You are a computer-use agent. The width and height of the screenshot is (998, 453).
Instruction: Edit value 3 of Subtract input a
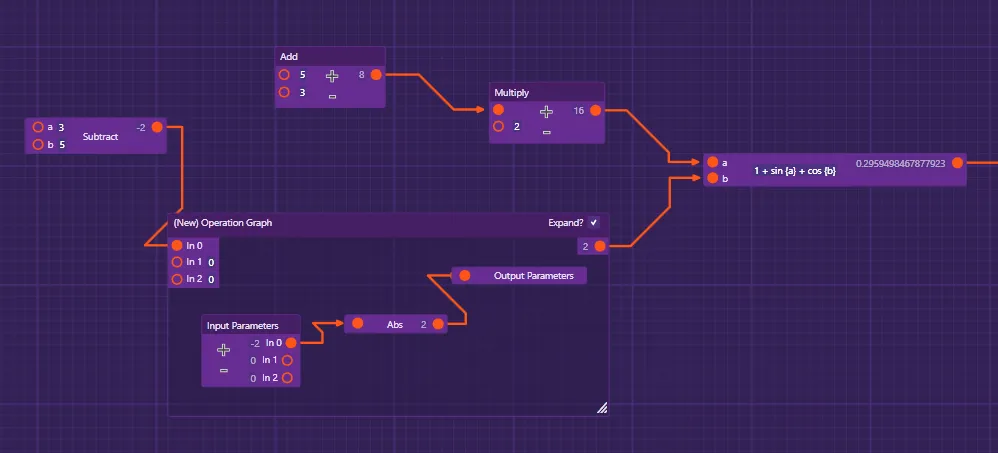point(61,127)
